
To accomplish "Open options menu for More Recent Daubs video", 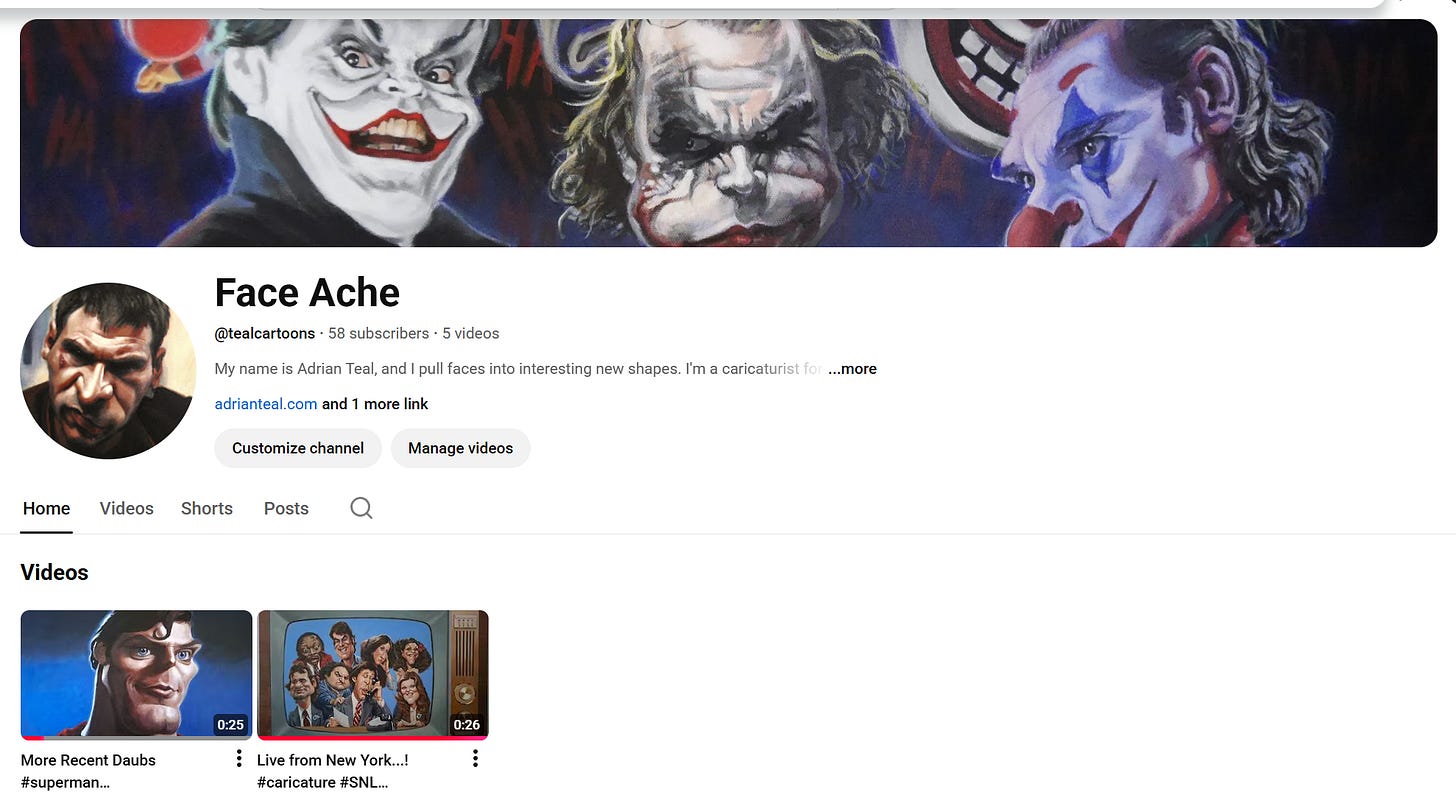I will (238, 759).
